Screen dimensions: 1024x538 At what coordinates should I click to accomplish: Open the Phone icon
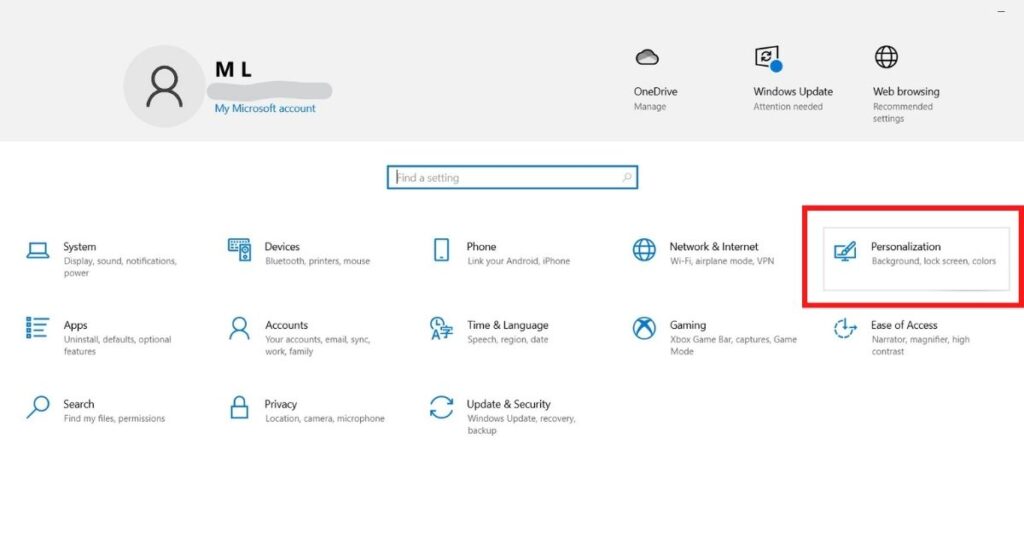(441, 250)
